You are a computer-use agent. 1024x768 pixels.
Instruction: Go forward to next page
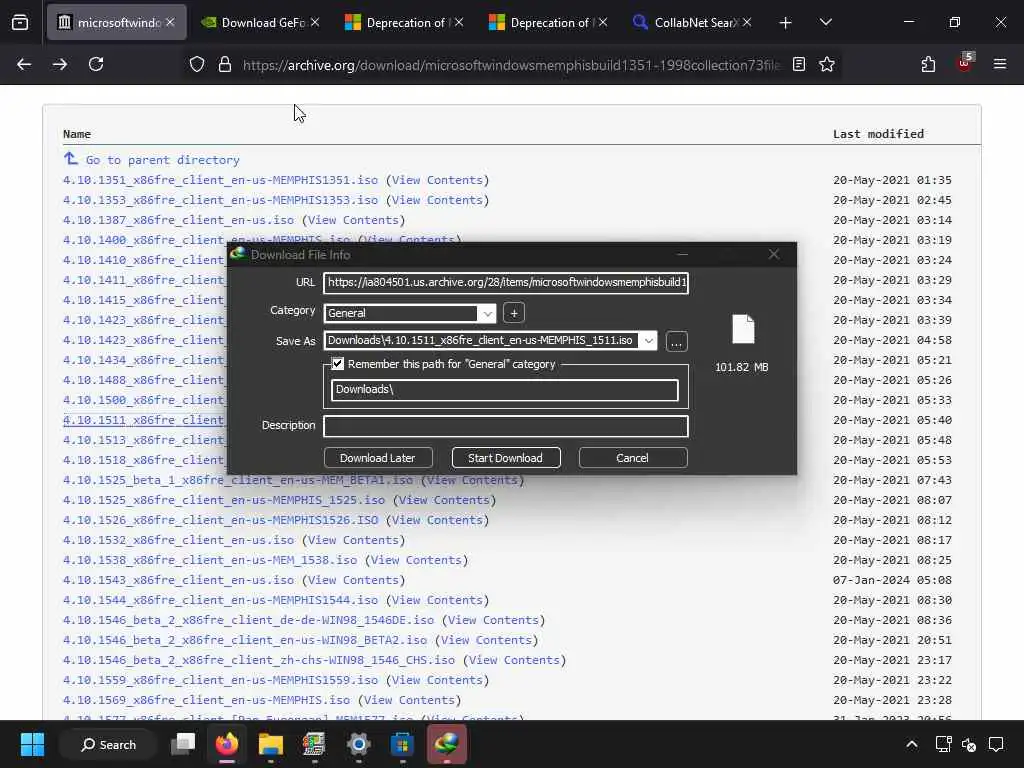click(x=60, y=64)
